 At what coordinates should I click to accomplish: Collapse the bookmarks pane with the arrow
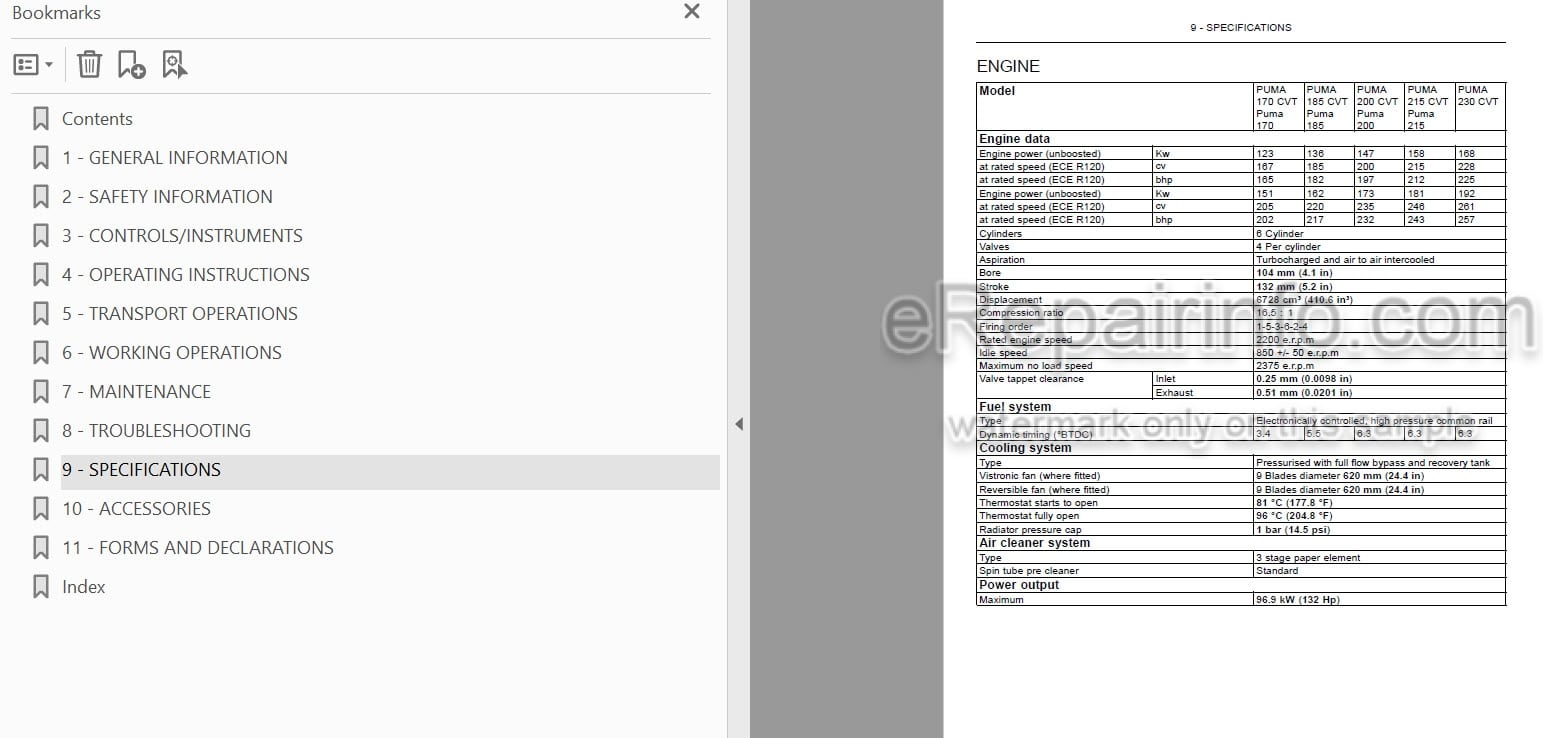pyautogui.click(x=739, y=424)
